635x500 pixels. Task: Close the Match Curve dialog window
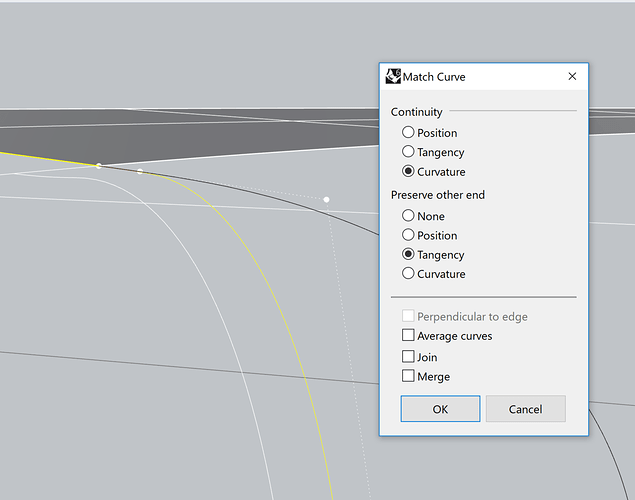coord(572,76)
